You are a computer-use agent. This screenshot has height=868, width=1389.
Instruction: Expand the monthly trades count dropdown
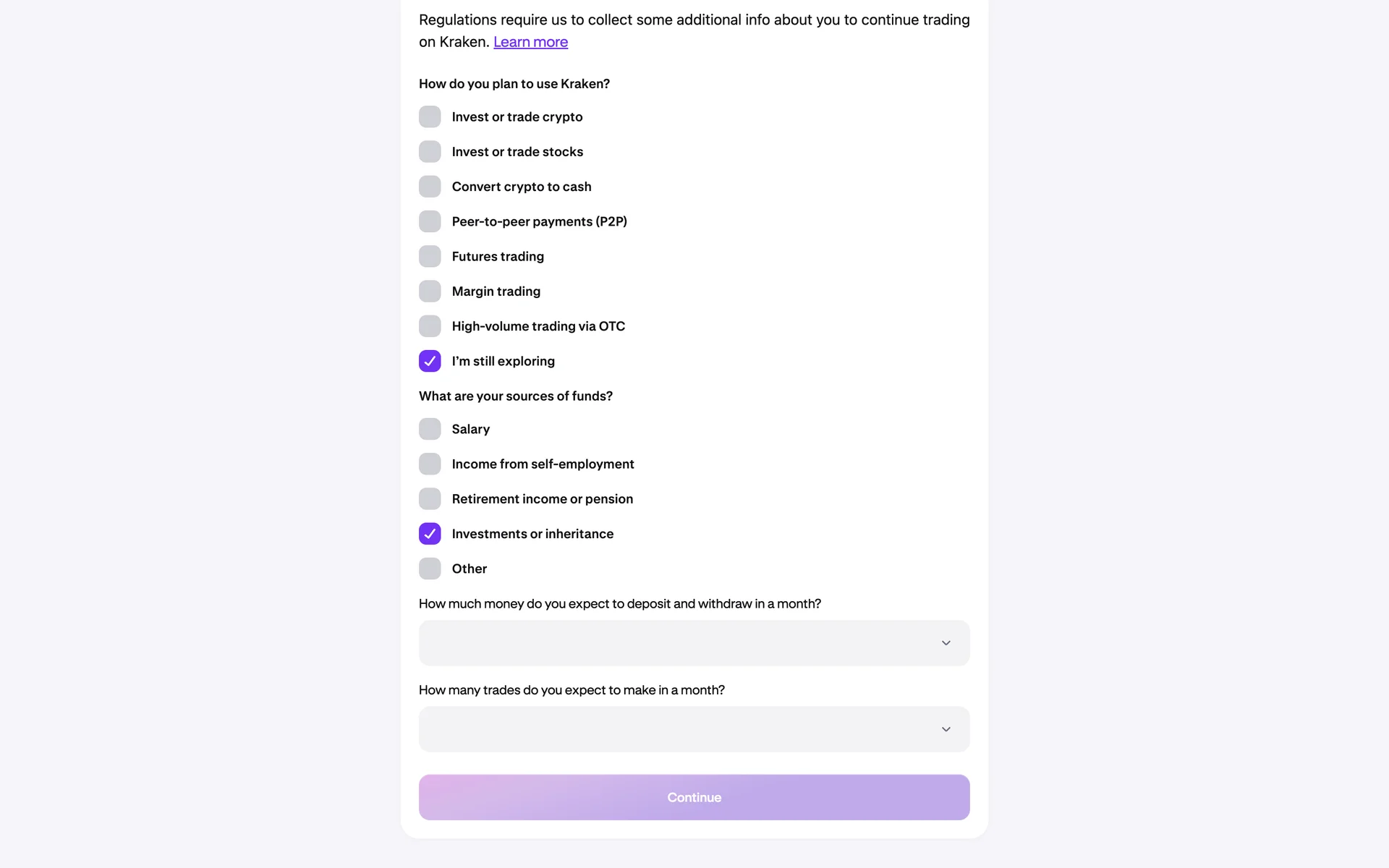[680, 729]
